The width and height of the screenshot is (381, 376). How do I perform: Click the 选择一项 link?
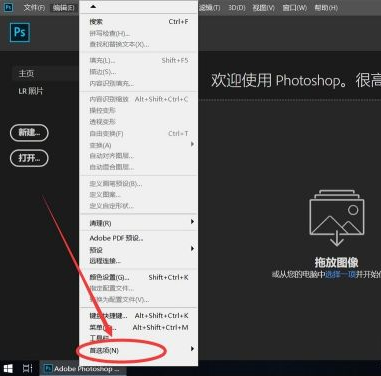point(340,274)
